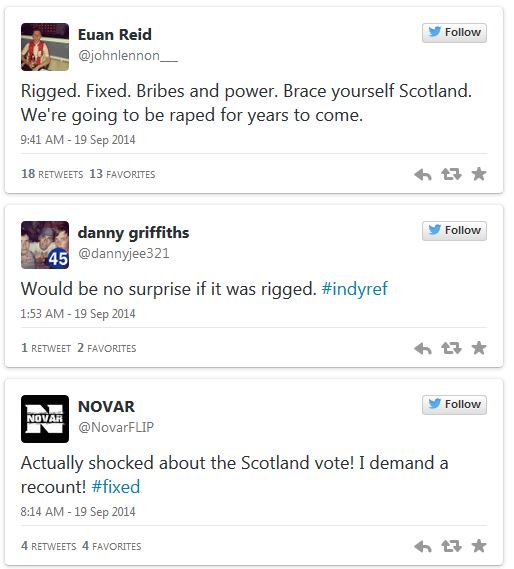
Task: Follow Euan Reid
Action: 454,33
